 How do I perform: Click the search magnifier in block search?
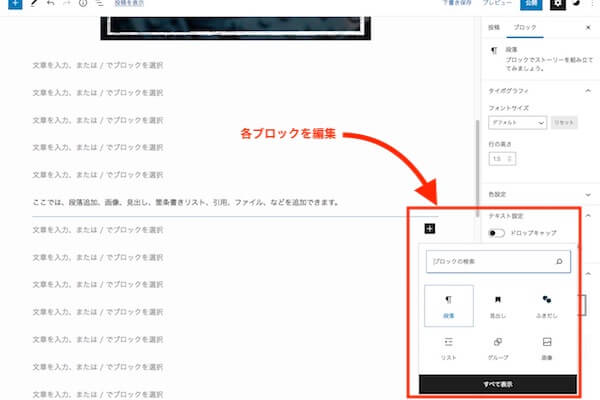[559, 261]
